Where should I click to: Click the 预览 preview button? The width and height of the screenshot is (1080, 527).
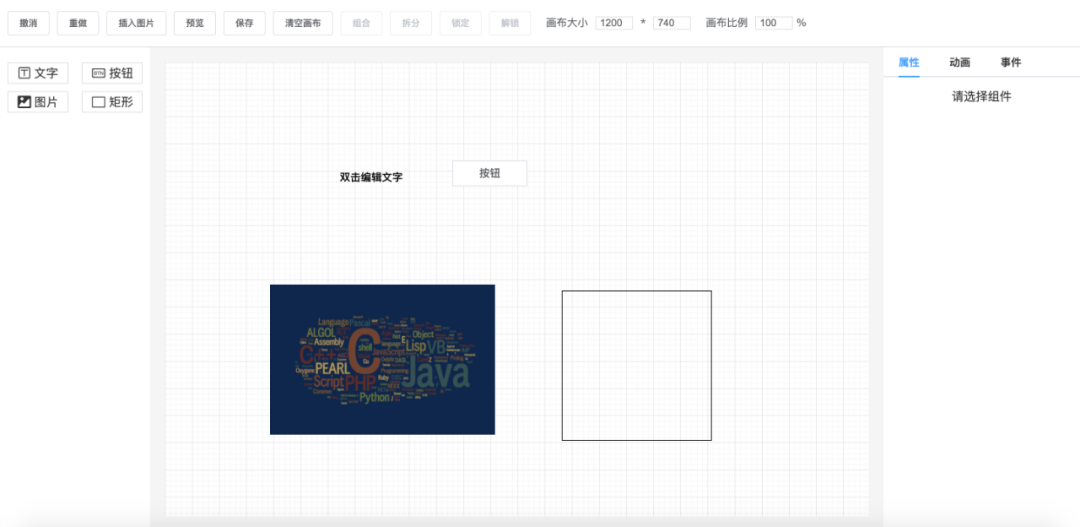pos(195,23)
